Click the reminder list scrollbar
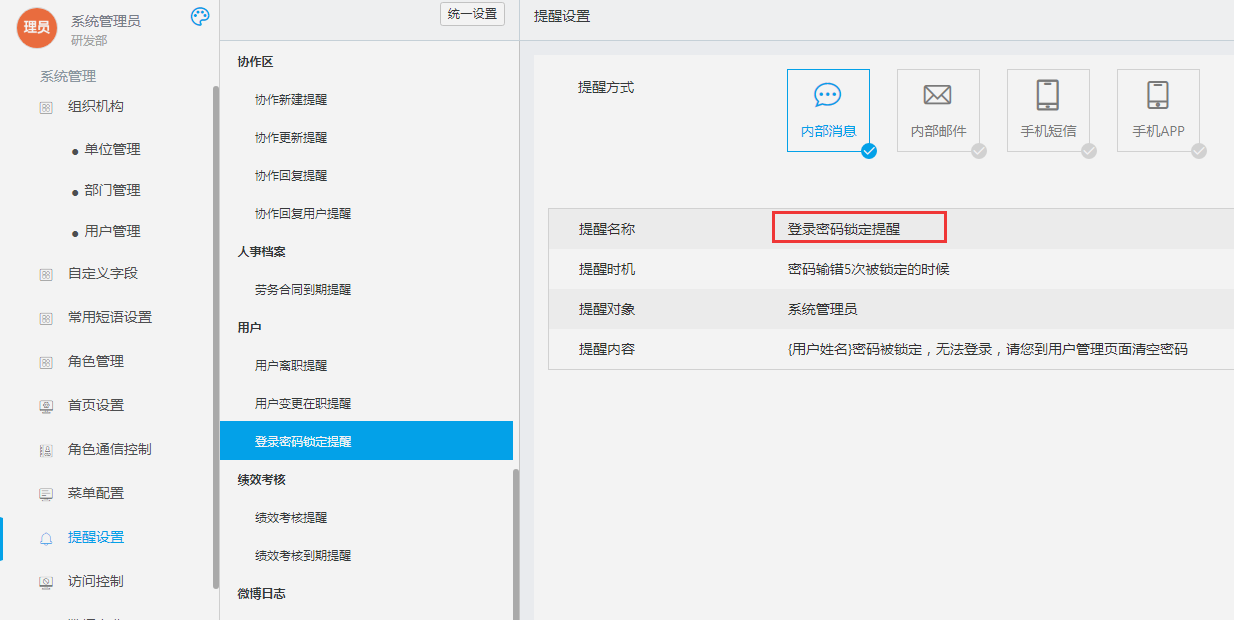 click(516, 545)
